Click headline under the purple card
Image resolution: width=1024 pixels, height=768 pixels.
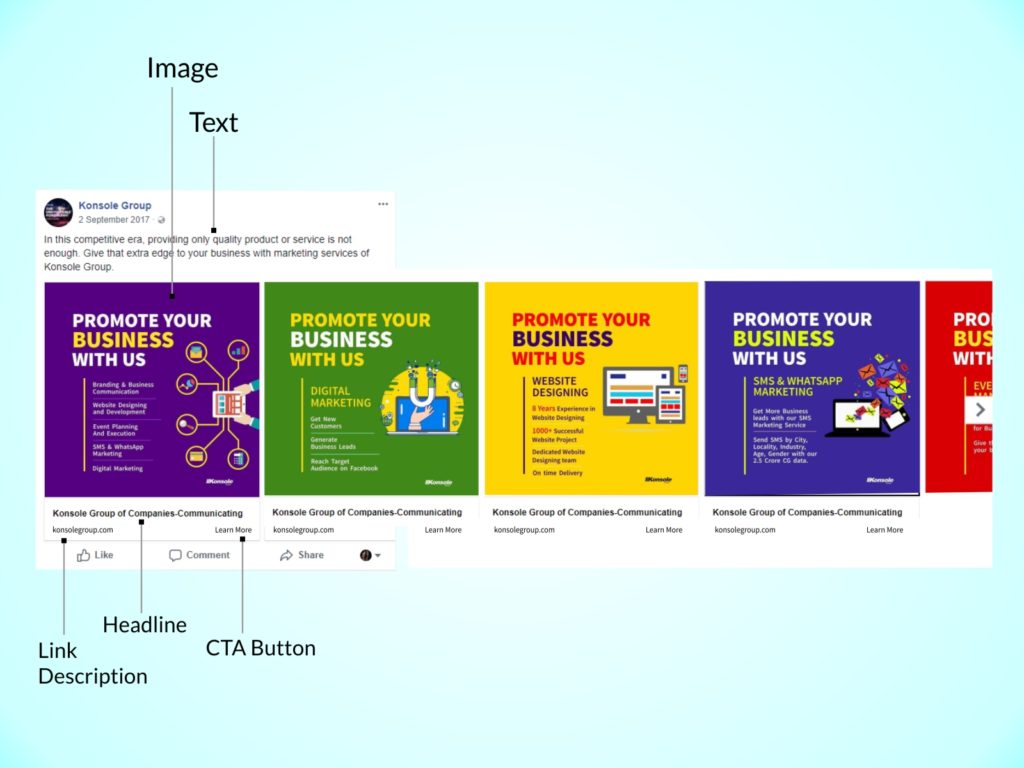coord(148,513)
